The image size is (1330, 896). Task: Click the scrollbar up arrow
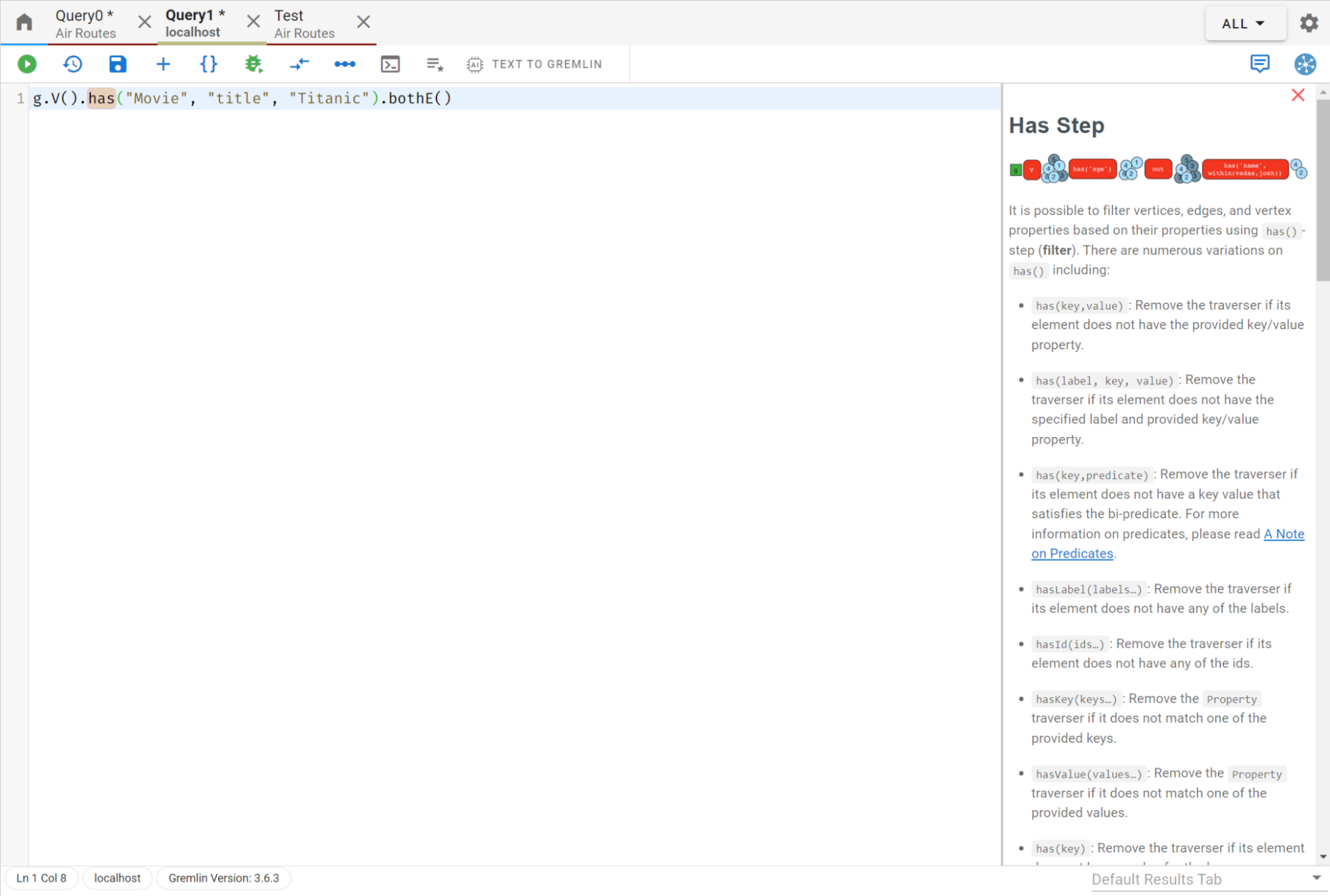coord(1323,92)
